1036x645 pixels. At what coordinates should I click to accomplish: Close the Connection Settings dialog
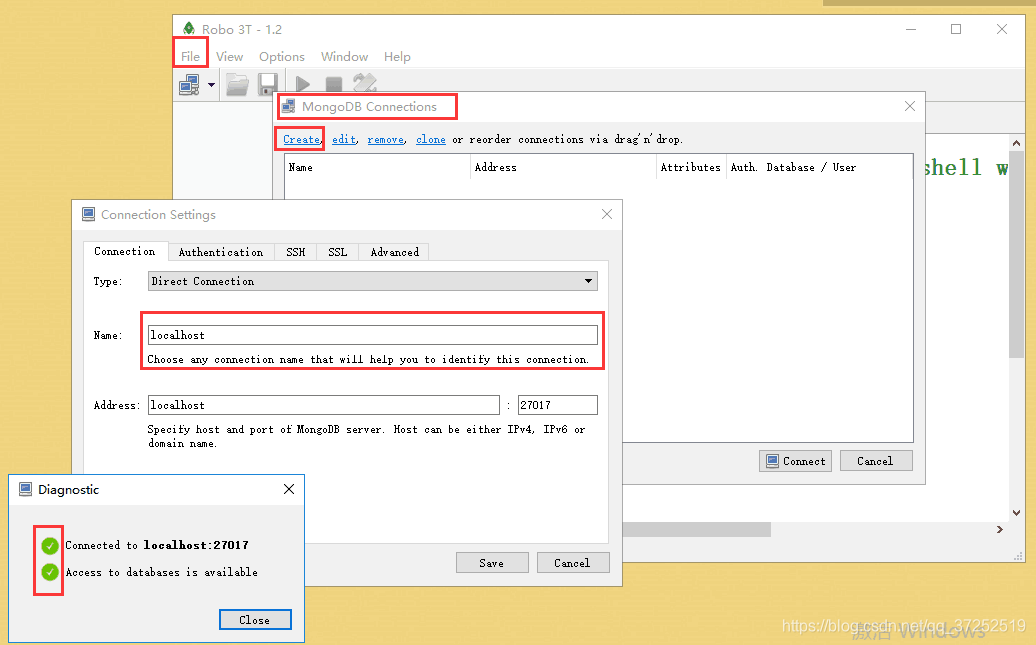tap(607, 214)
